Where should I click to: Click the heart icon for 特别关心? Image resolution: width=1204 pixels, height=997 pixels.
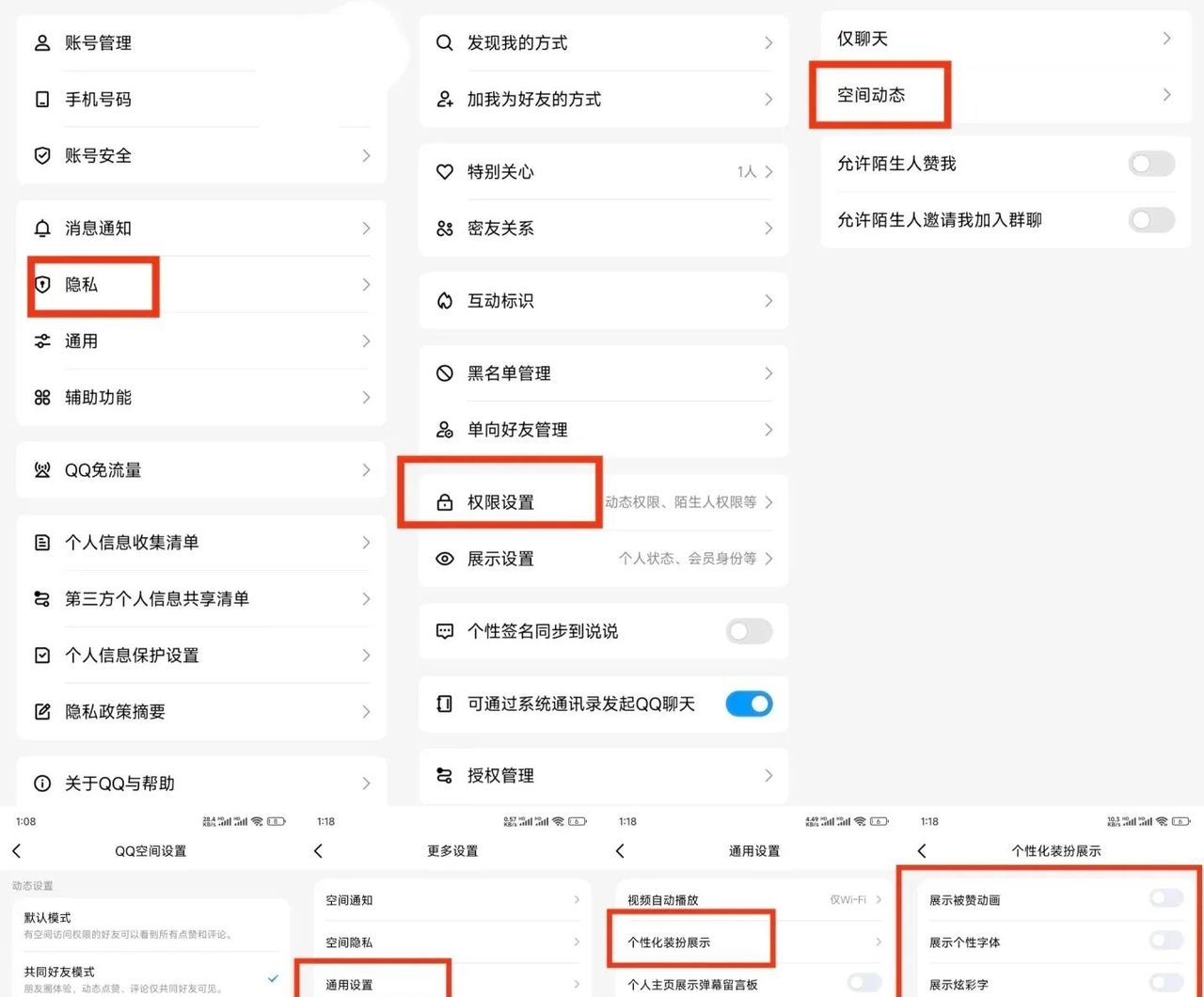(444, 172)
